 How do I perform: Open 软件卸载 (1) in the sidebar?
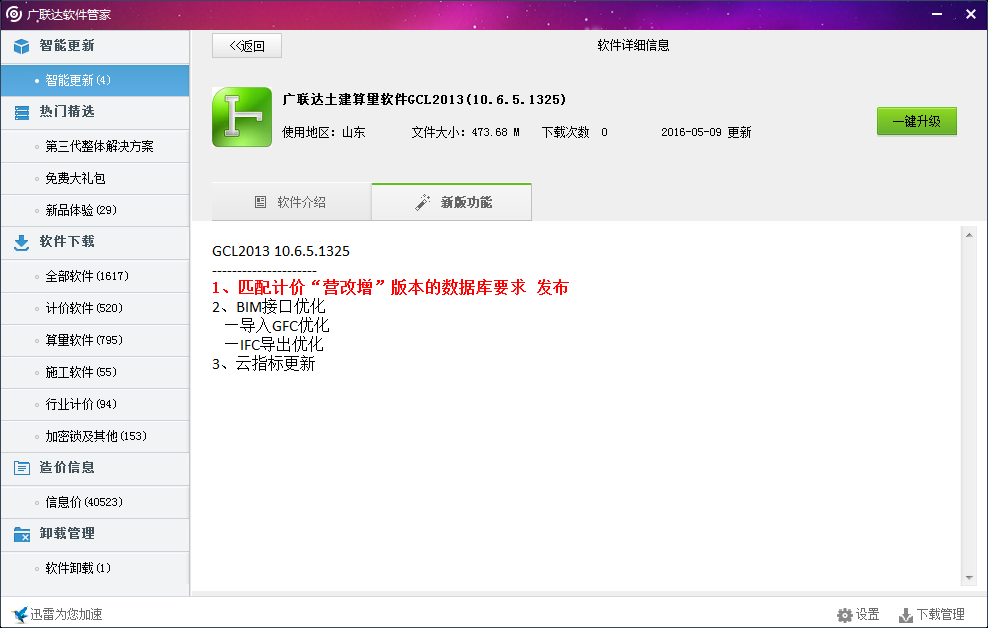tap(95, 568)
